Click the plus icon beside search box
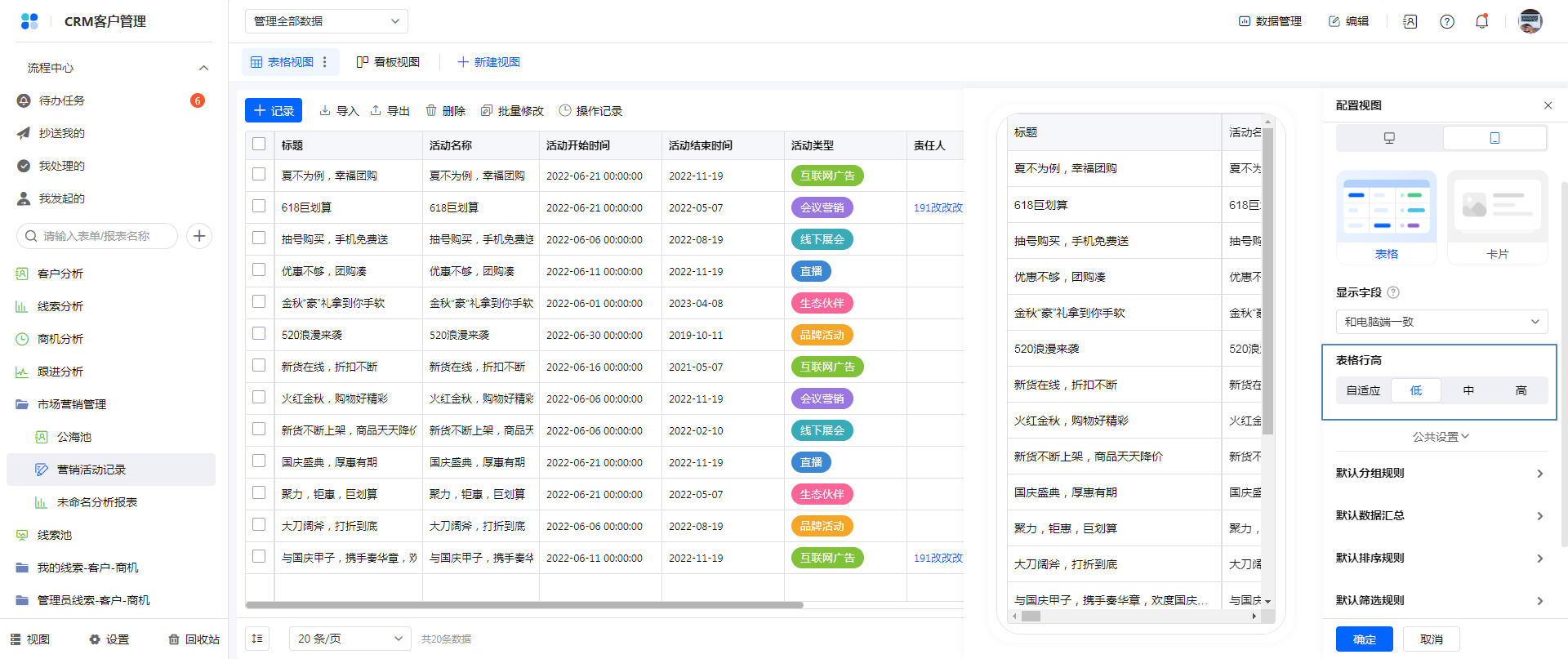Screen dimensions: 1568x659 pos(199,236)
